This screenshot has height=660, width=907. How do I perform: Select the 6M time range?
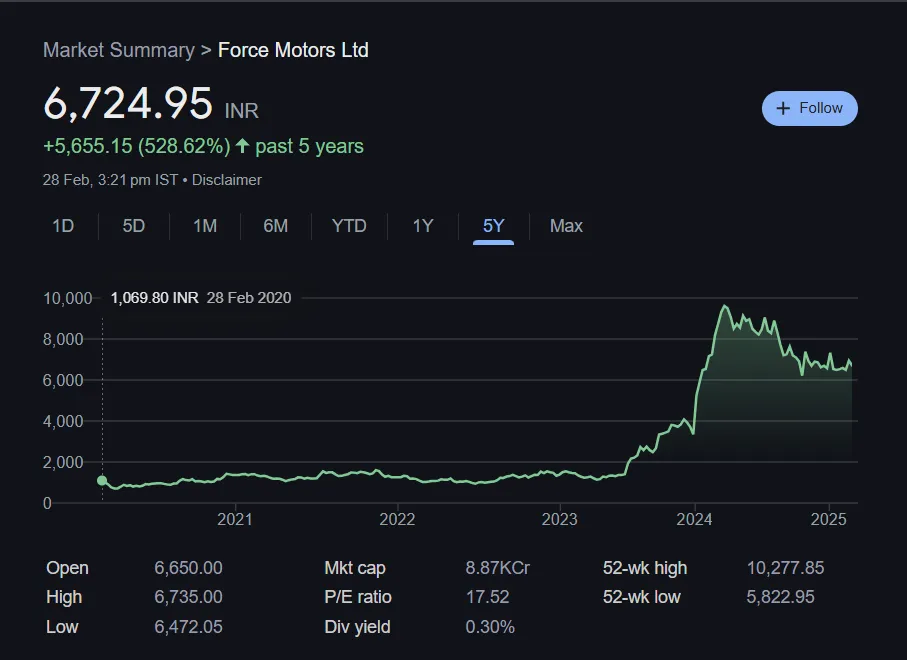(275, 226)
